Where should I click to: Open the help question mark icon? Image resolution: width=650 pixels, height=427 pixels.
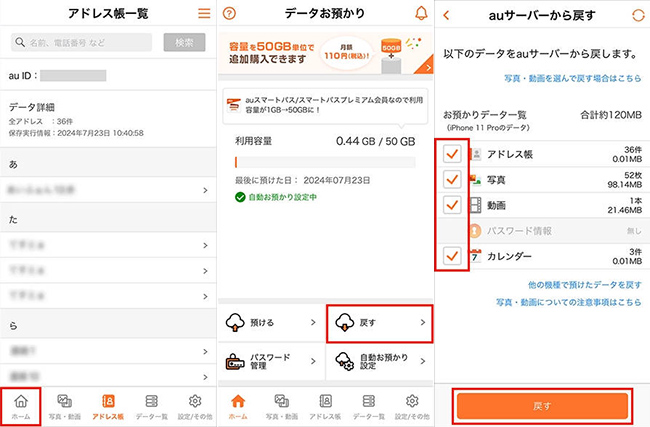(229, 13)
